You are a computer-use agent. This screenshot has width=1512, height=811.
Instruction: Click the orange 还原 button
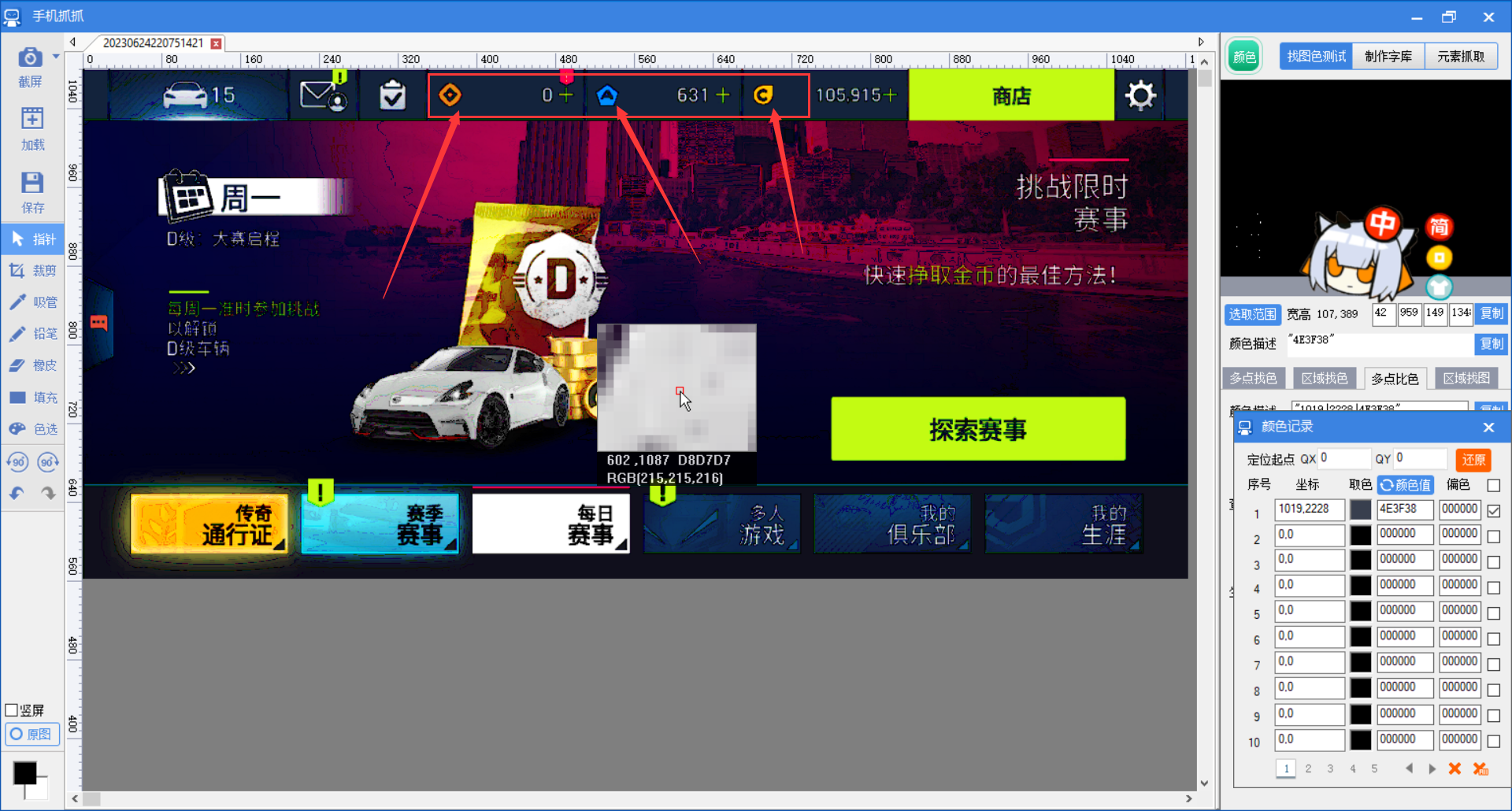coord(1473,460)
